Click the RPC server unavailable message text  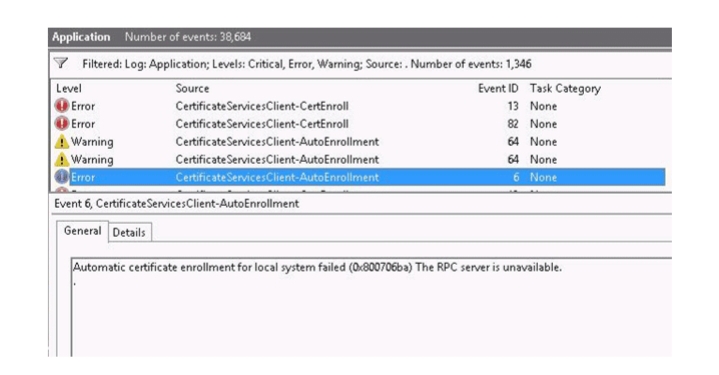[x=317, y=267]
